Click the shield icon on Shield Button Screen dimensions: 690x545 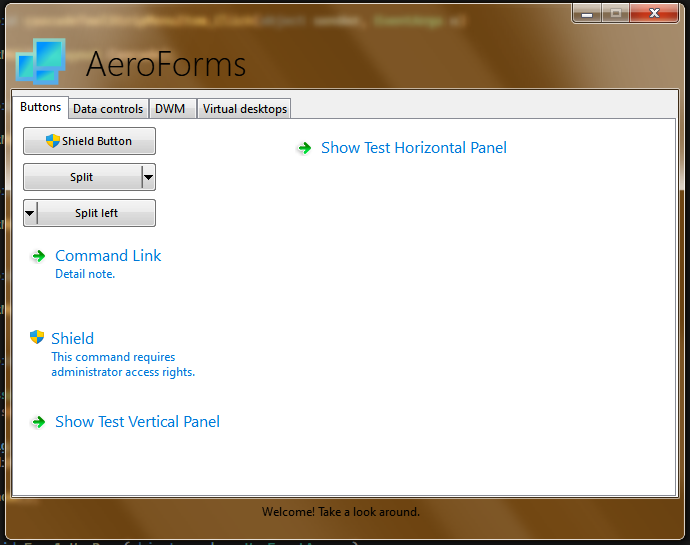[x=52, y=141]
